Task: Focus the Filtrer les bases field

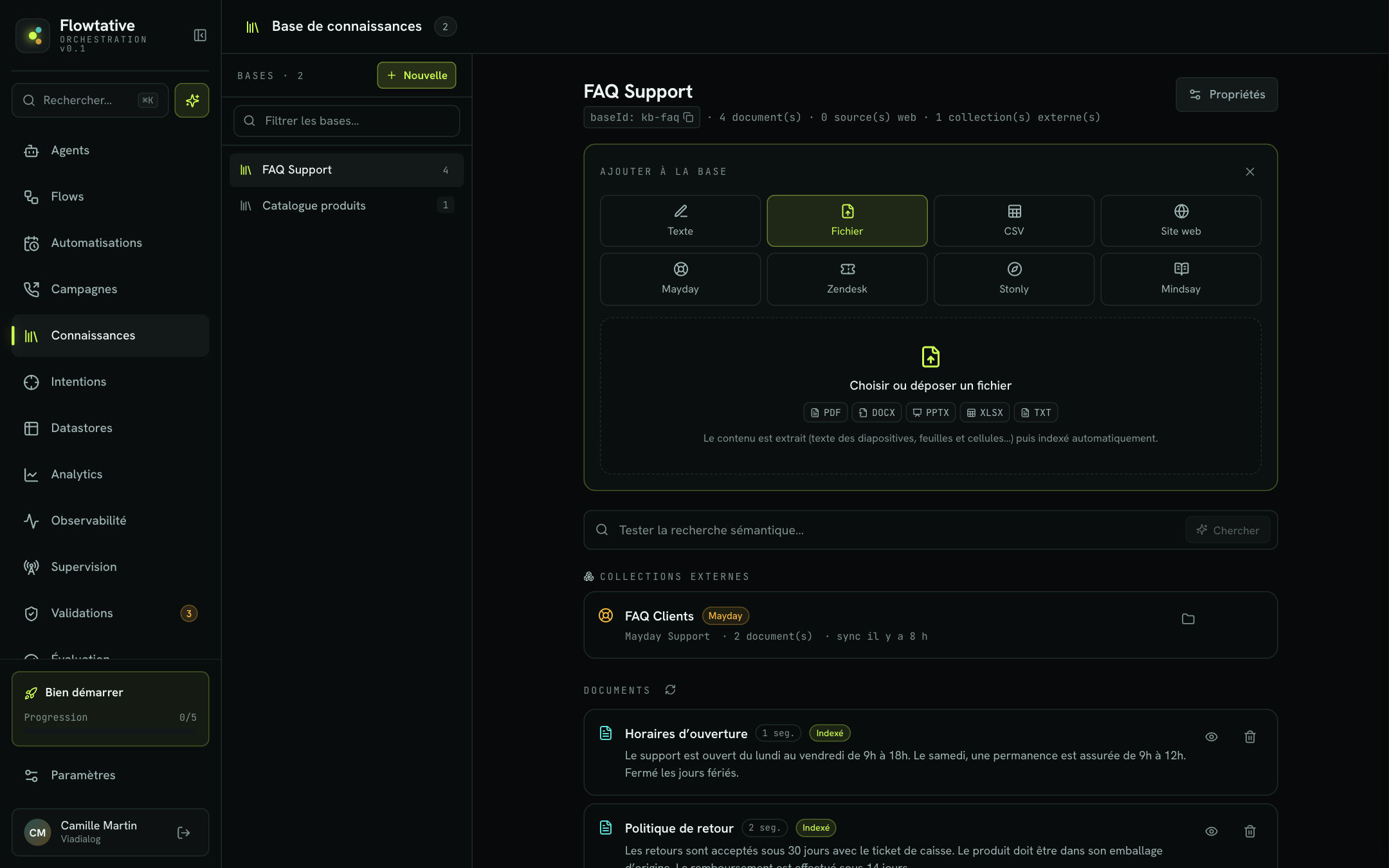Action: tap(346, 121)
